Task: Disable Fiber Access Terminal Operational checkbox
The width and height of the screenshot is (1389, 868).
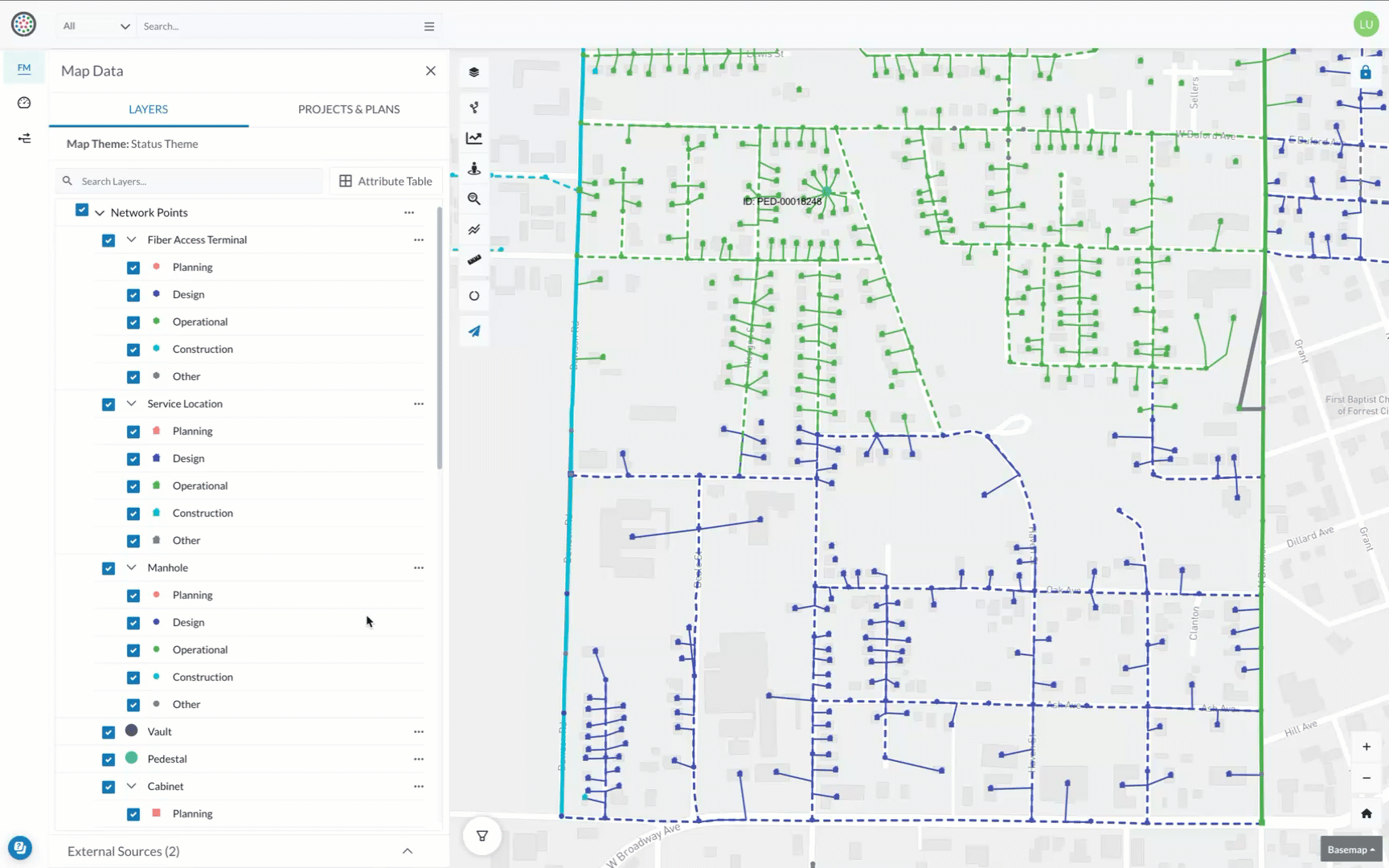Action: [x=133, y=322]
